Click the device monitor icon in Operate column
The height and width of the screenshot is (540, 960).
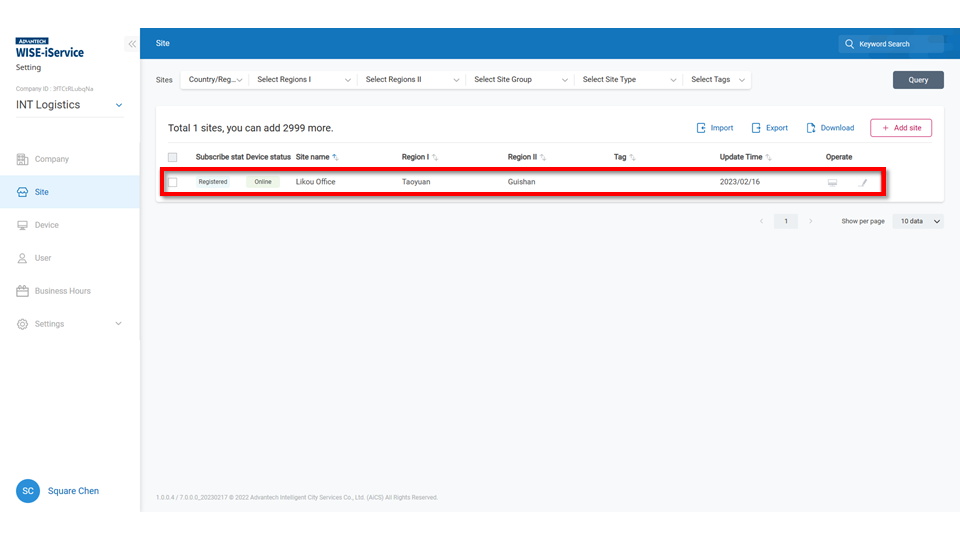[832, 182]
